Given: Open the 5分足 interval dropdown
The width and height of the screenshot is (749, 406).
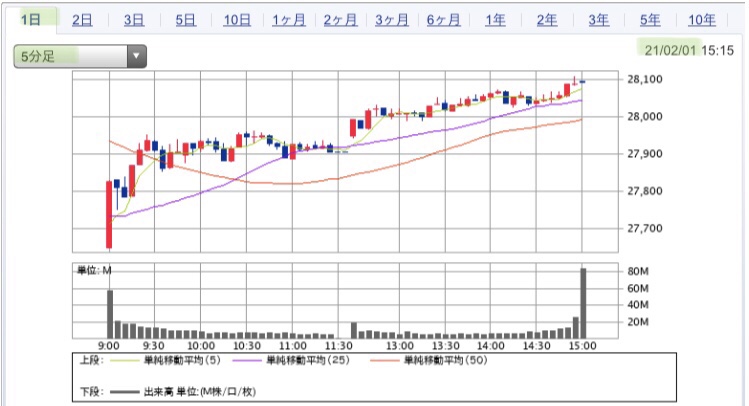Looking at the screenshot, I should (x=80, y=56).
